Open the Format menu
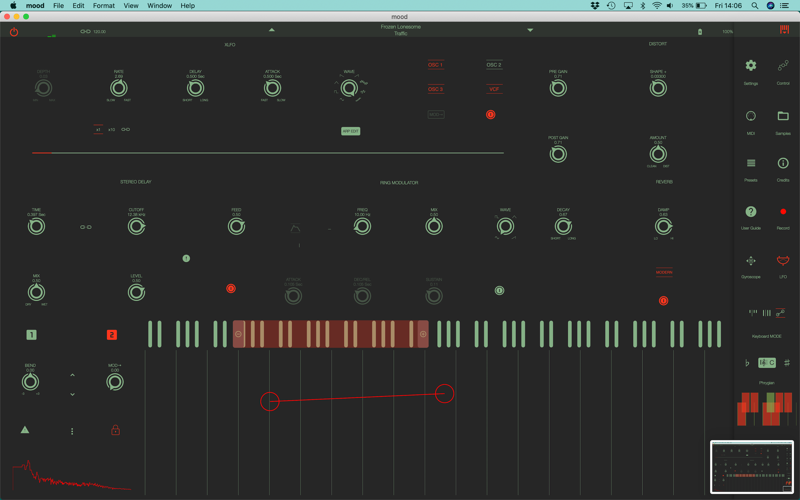Image resolution: width=800 pixels, height=500 pixels. tap(104, 6)
